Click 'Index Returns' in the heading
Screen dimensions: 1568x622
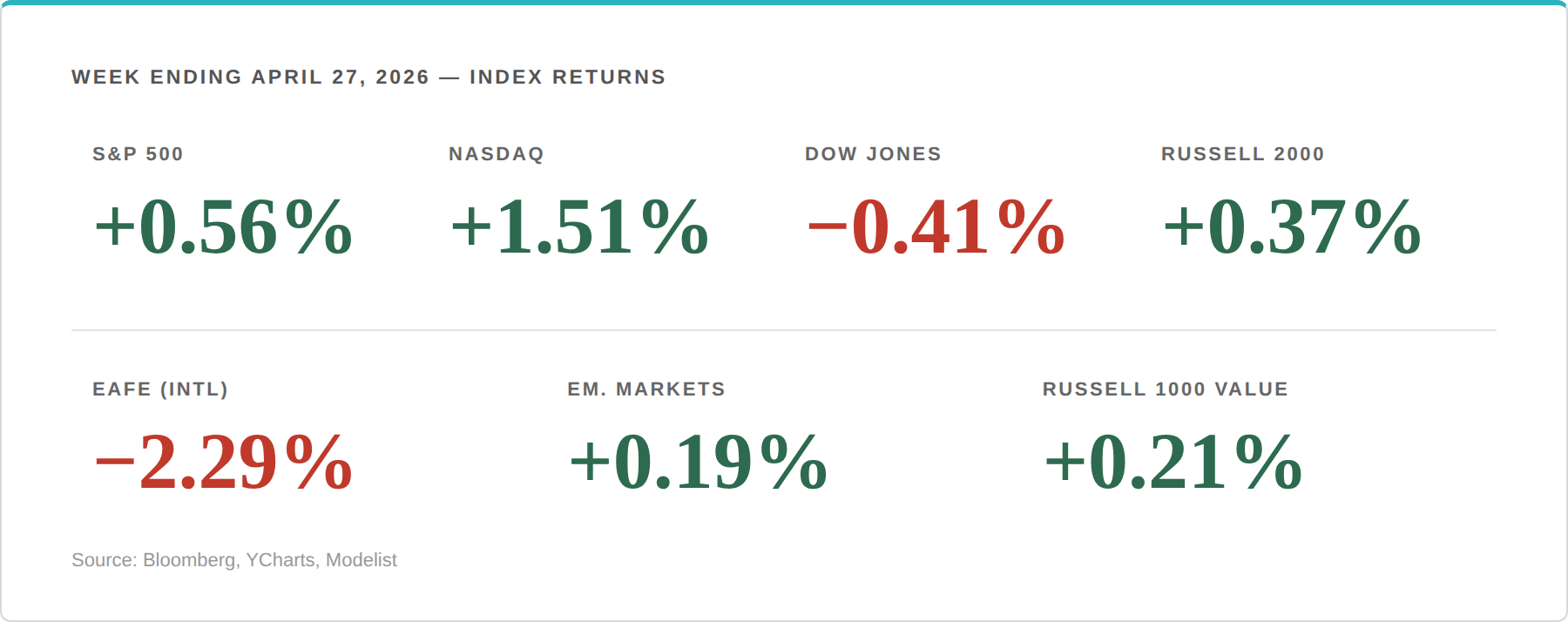click(x=567, y=78)
